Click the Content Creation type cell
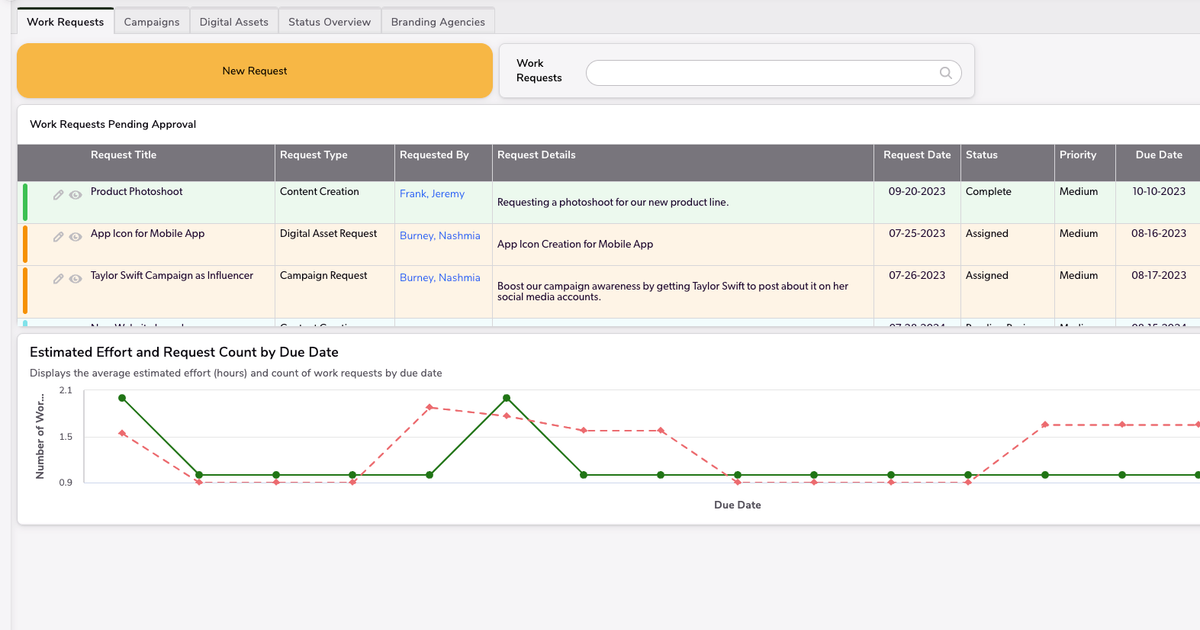The width and height of the screenshot is (1200, 630). (319, 192)
